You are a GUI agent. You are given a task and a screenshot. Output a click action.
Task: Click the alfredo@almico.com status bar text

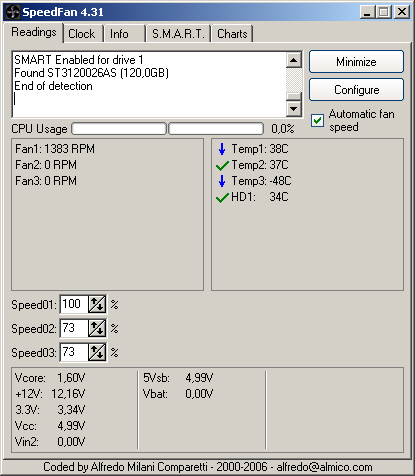click(x=324, y=467)
